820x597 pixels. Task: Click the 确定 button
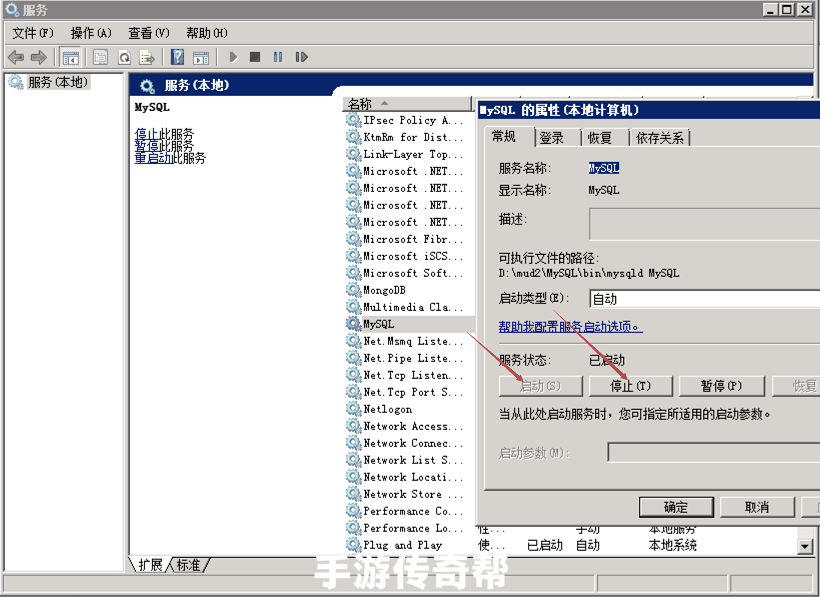[676, 507]
